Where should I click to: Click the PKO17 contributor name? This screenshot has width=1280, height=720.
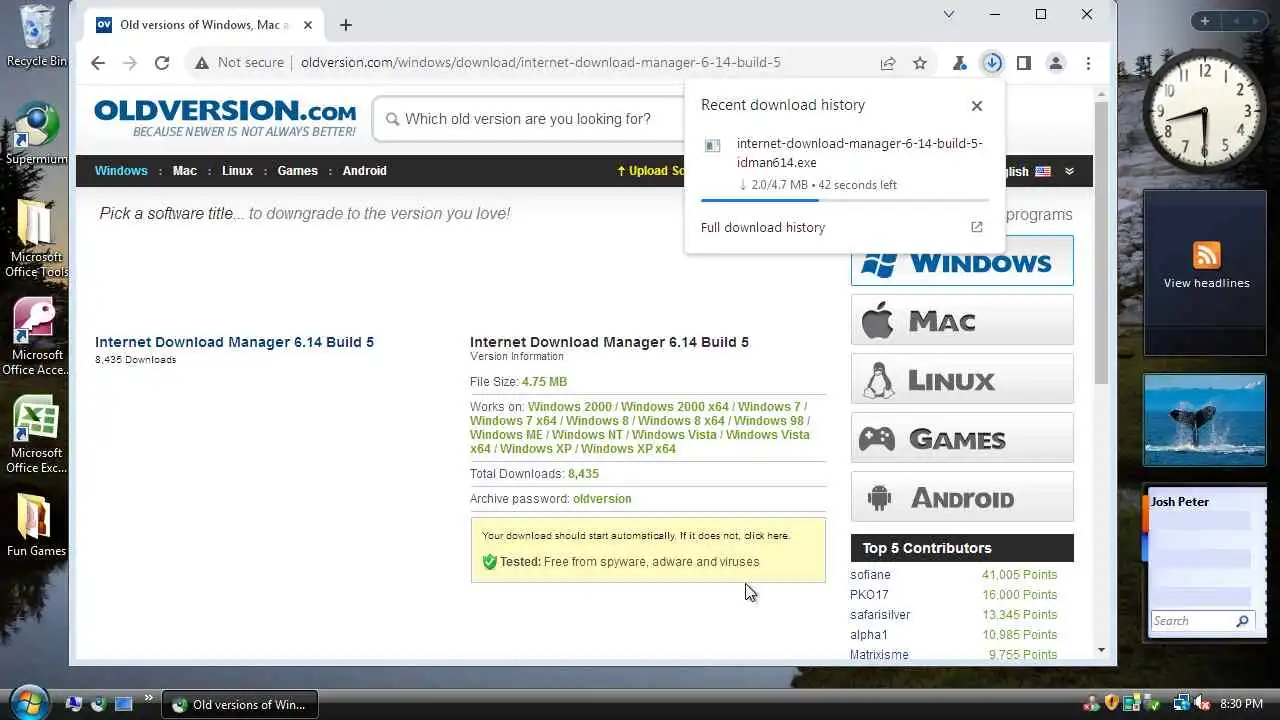click(x=869, y=595)
